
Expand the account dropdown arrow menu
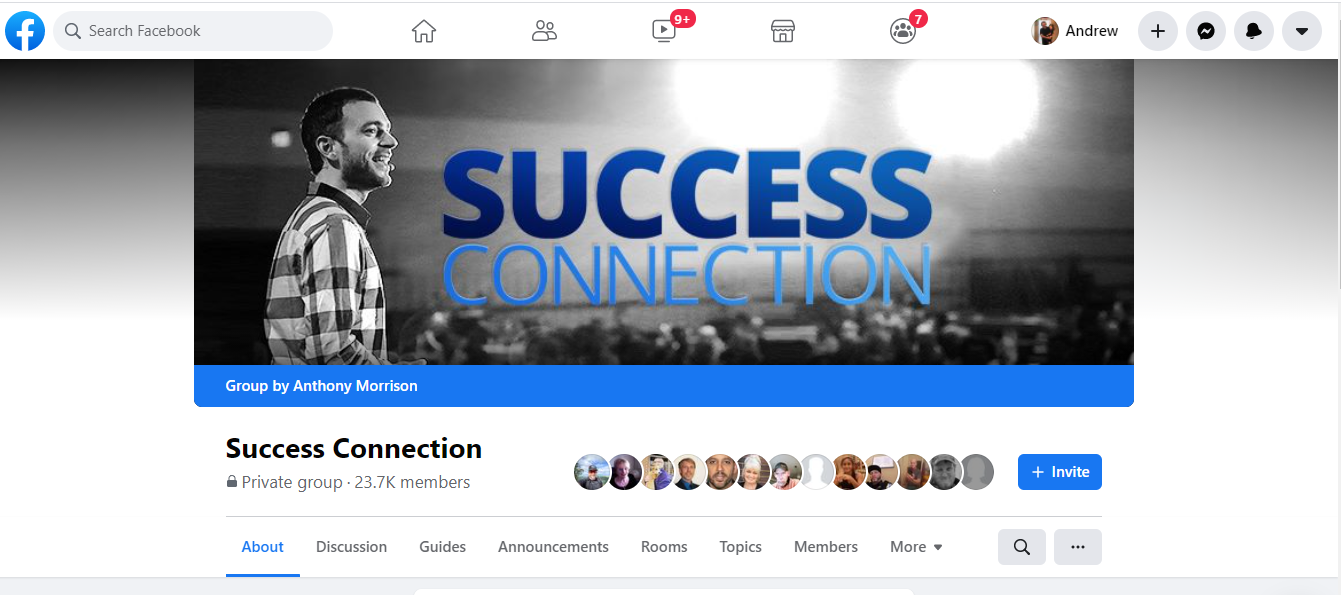(1302, 31)
